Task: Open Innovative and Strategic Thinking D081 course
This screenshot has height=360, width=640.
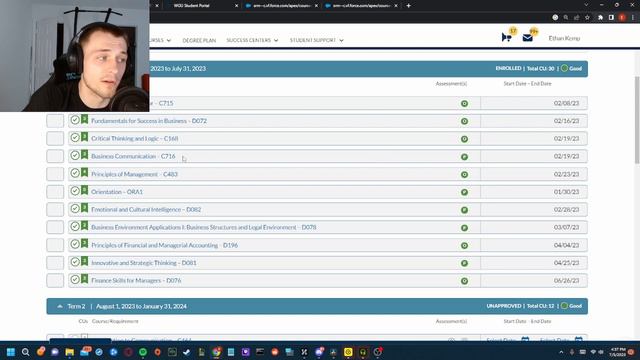Action: tap(144, 263)
